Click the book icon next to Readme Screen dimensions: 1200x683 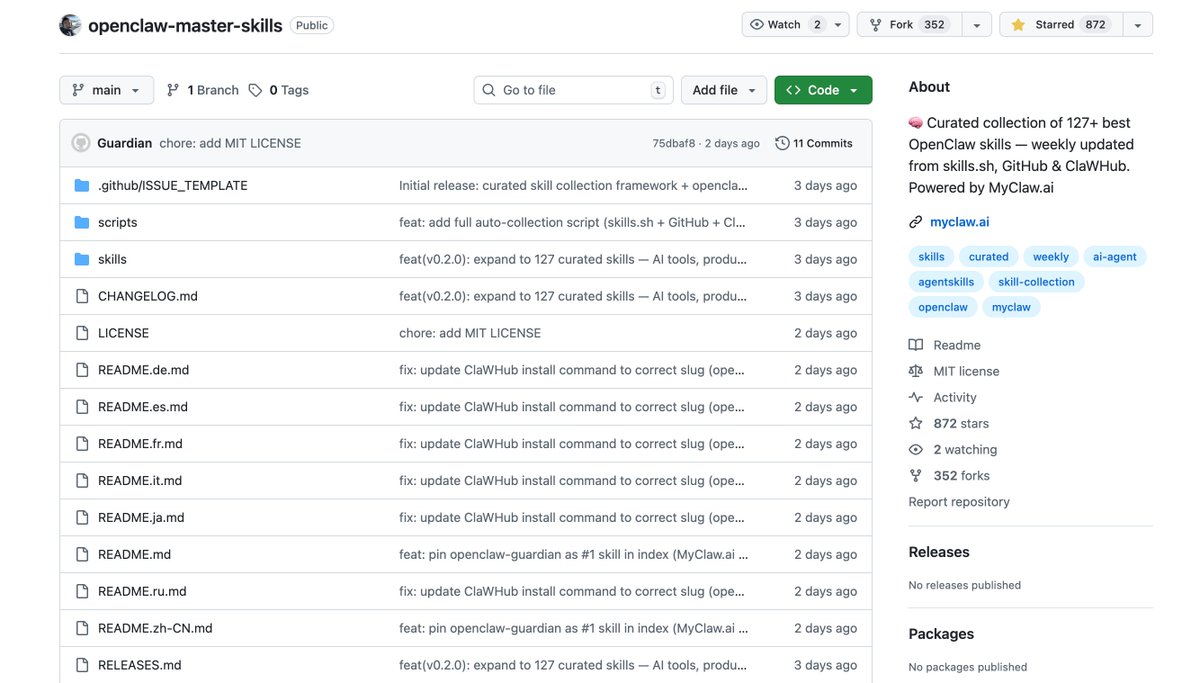pos(916,345)
